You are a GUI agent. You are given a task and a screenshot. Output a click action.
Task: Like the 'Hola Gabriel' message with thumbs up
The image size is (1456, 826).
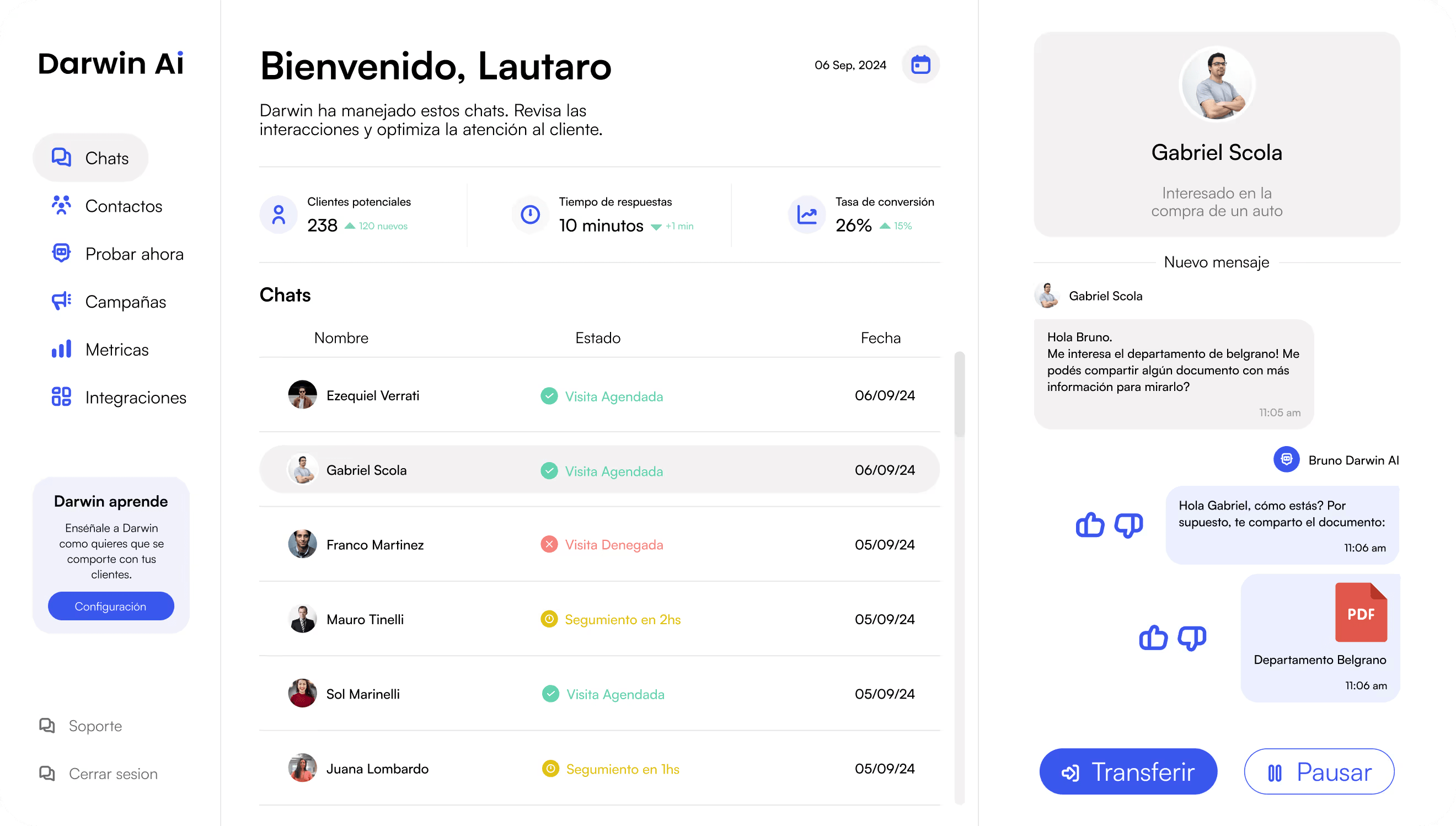[x=1089, y=525]
